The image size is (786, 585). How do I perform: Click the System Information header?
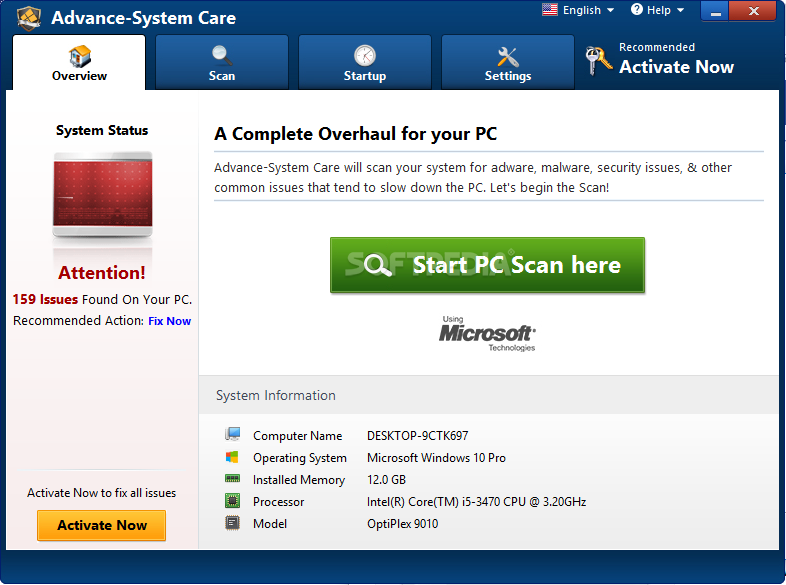point(276,396)
